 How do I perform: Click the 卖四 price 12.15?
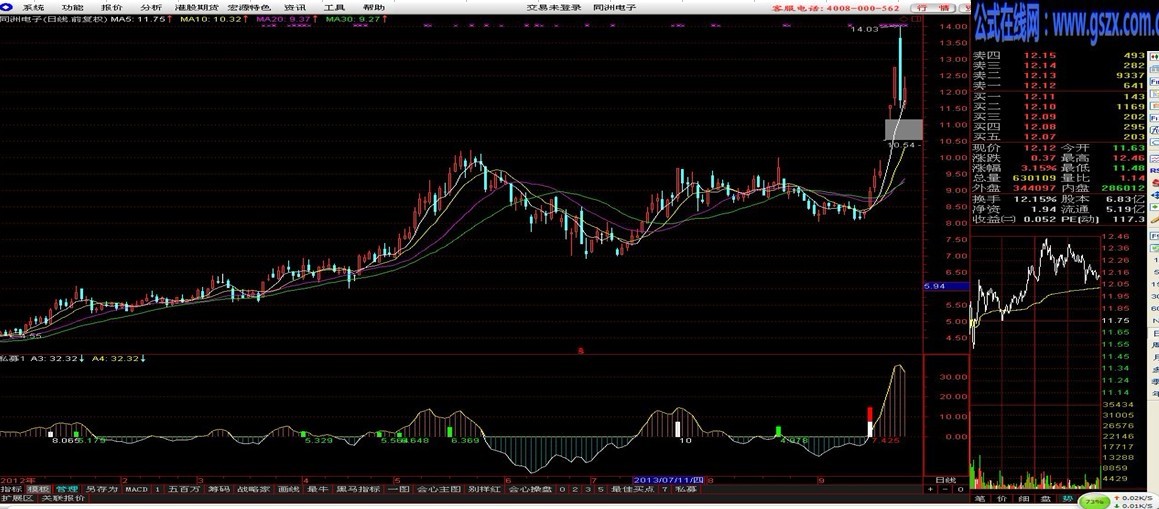[1039, 56]
